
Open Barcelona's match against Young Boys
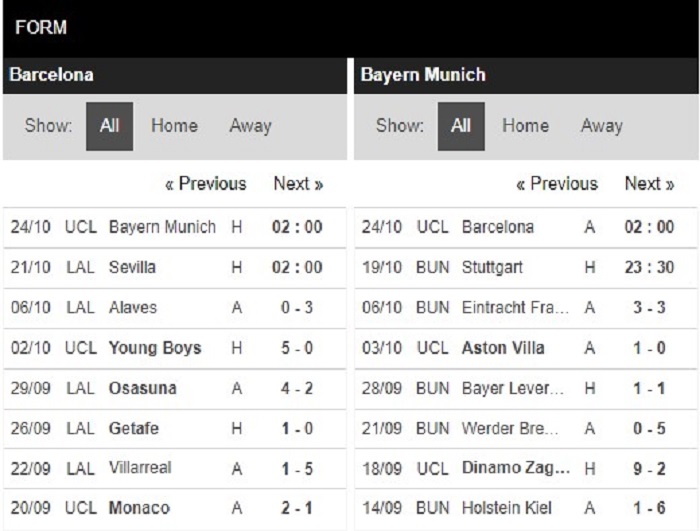click(x=175, y=348)
